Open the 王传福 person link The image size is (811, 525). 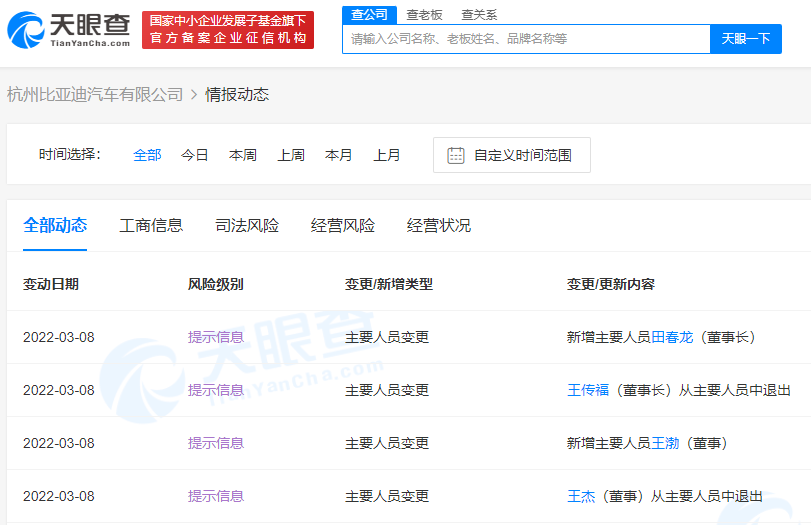coord(588,390)
